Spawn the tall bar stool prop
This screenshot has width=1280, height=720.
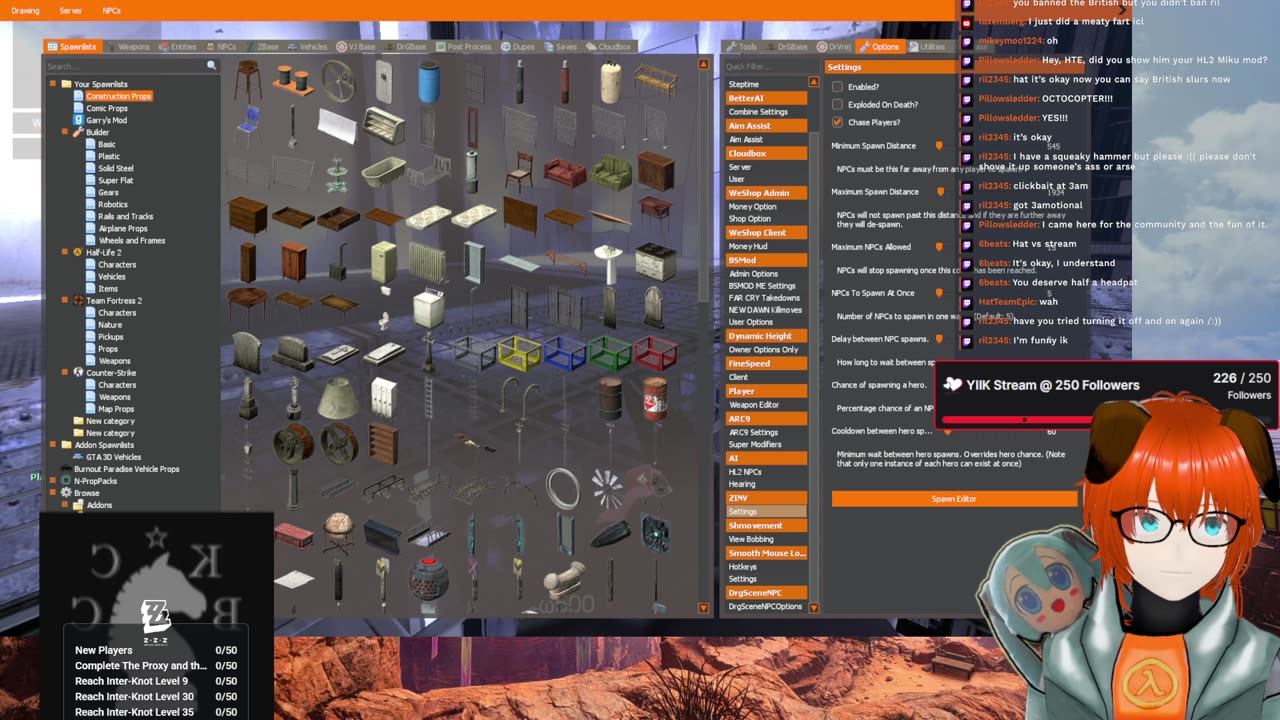click(247, 82)
